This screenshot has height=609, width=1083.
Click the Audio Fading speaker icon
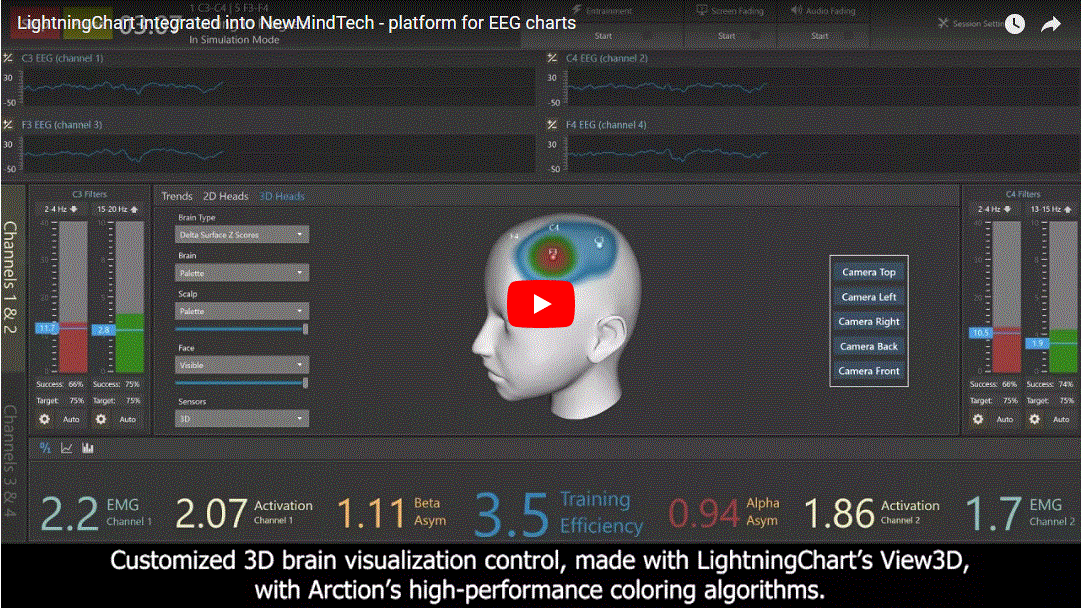pos(796,10)
